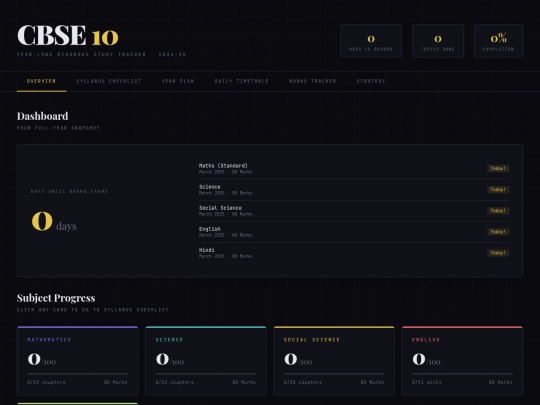Select the Maths (Standard) exam row
This screenshot has width=540, height=405.
pyautogui.click(x=354, y=169)
